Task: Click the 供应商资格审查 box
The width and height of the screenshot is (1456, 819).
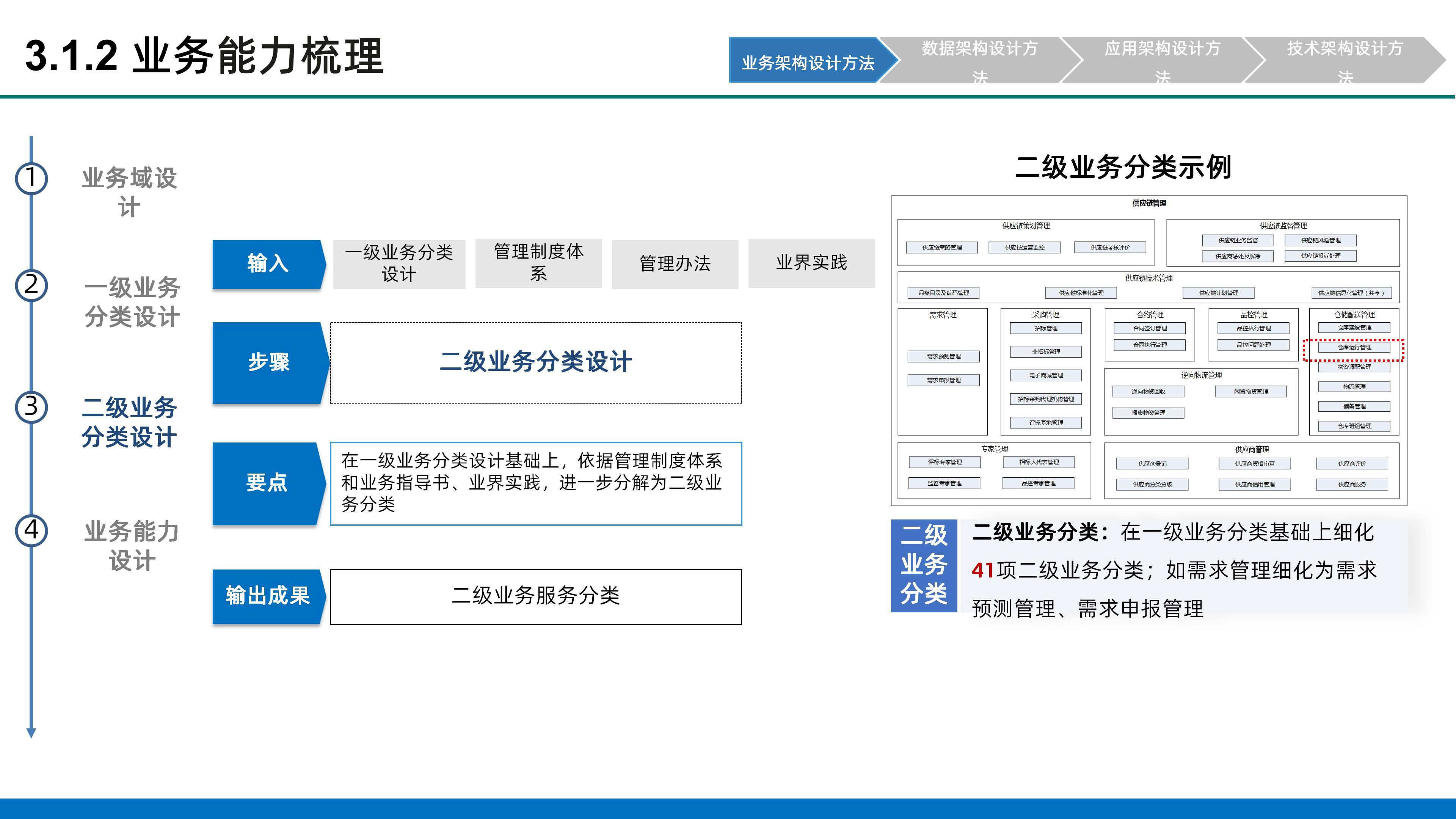Action: click(x=1255, y=463)
